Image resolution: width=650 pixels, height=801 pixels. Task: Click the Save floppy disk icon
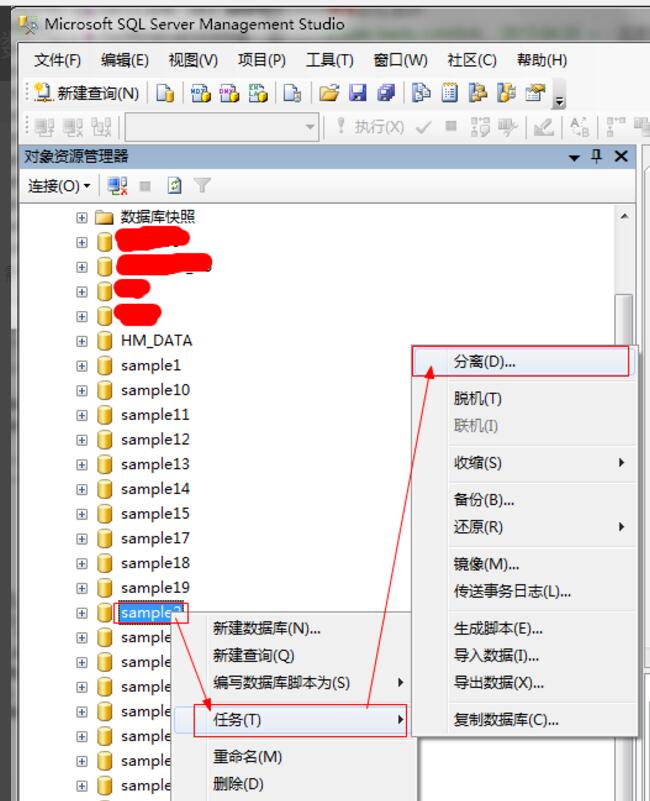(358, 93)
